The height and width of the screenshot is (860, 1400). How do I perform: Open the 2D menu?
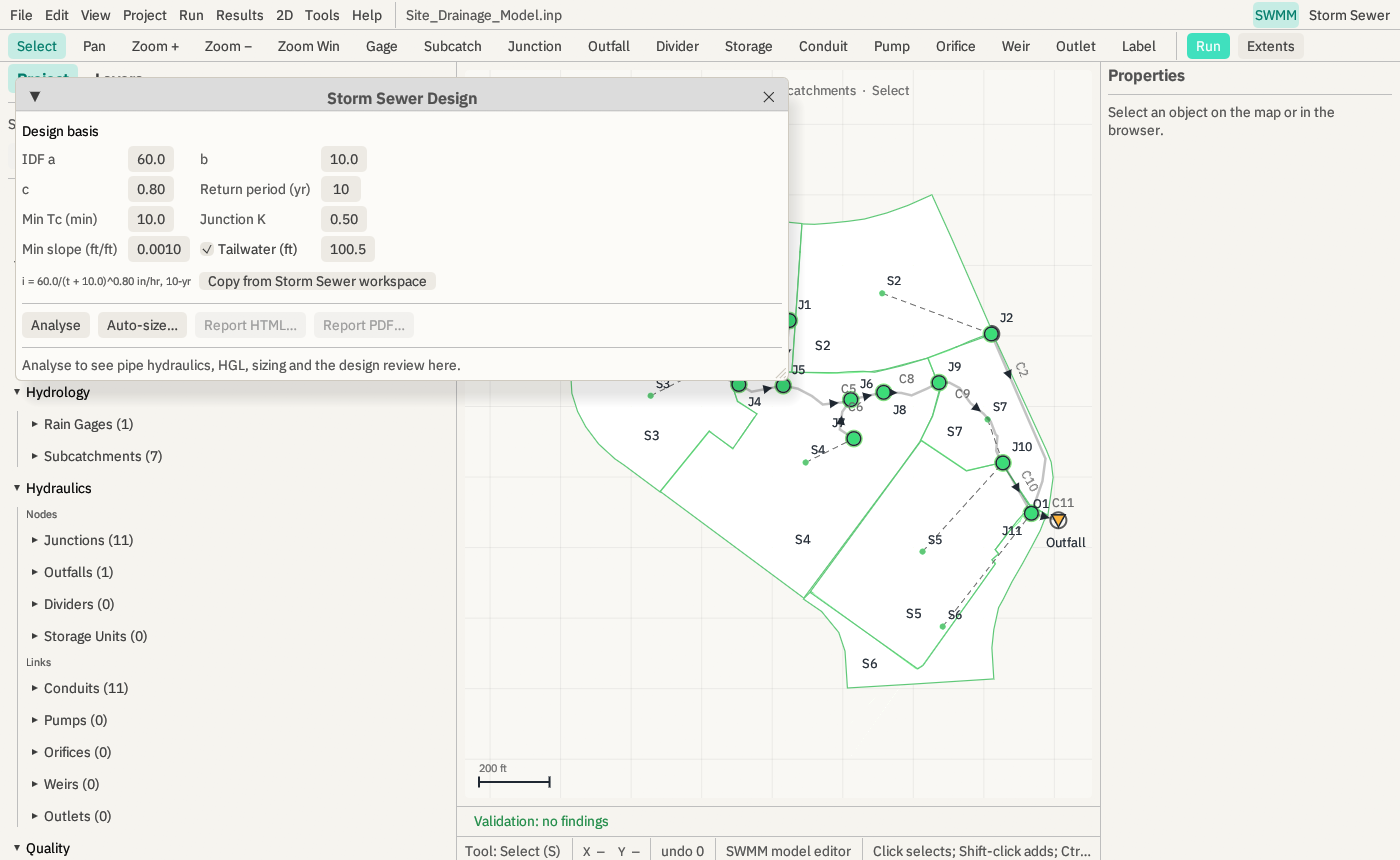(284, 15)
